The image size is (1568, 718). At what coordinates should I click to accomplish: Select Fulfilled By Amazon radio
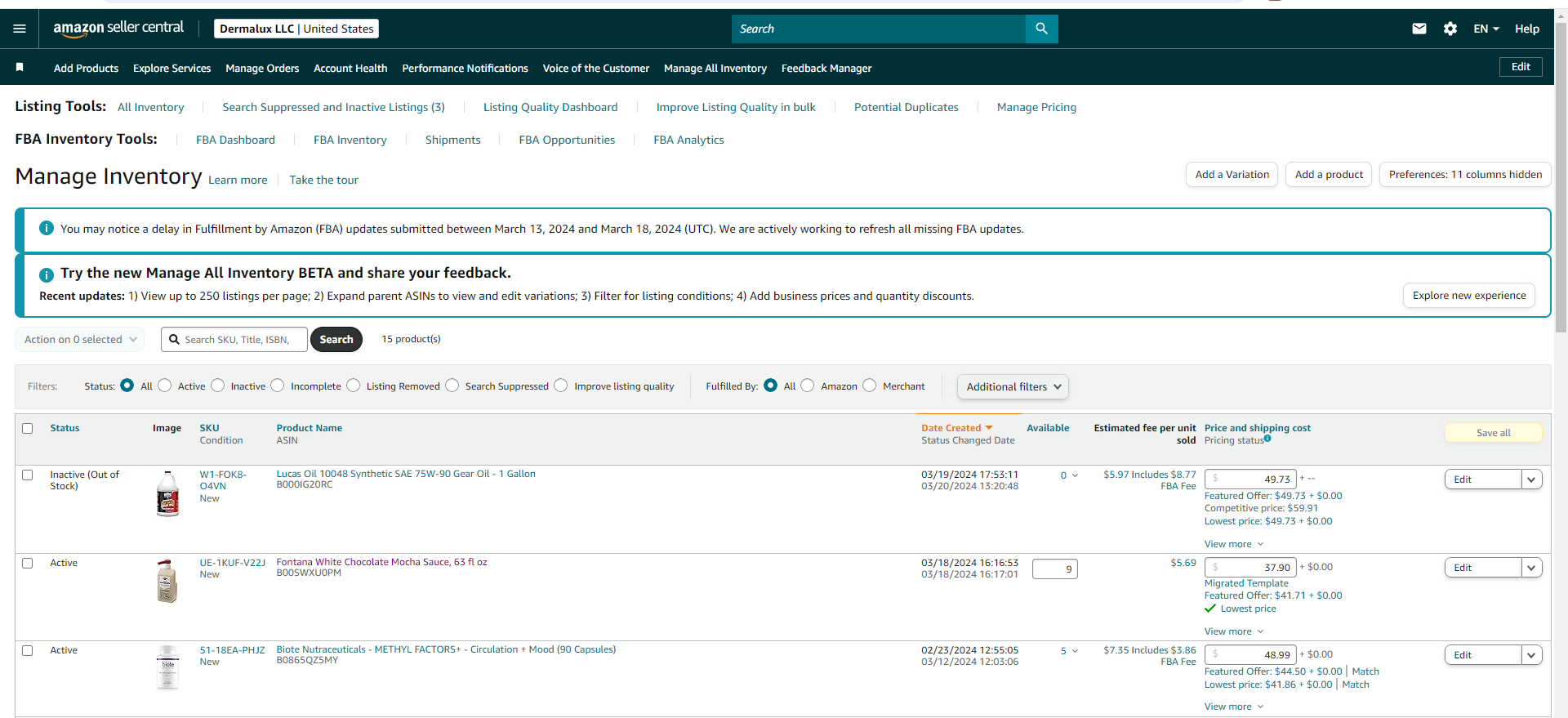pos(808,386)
